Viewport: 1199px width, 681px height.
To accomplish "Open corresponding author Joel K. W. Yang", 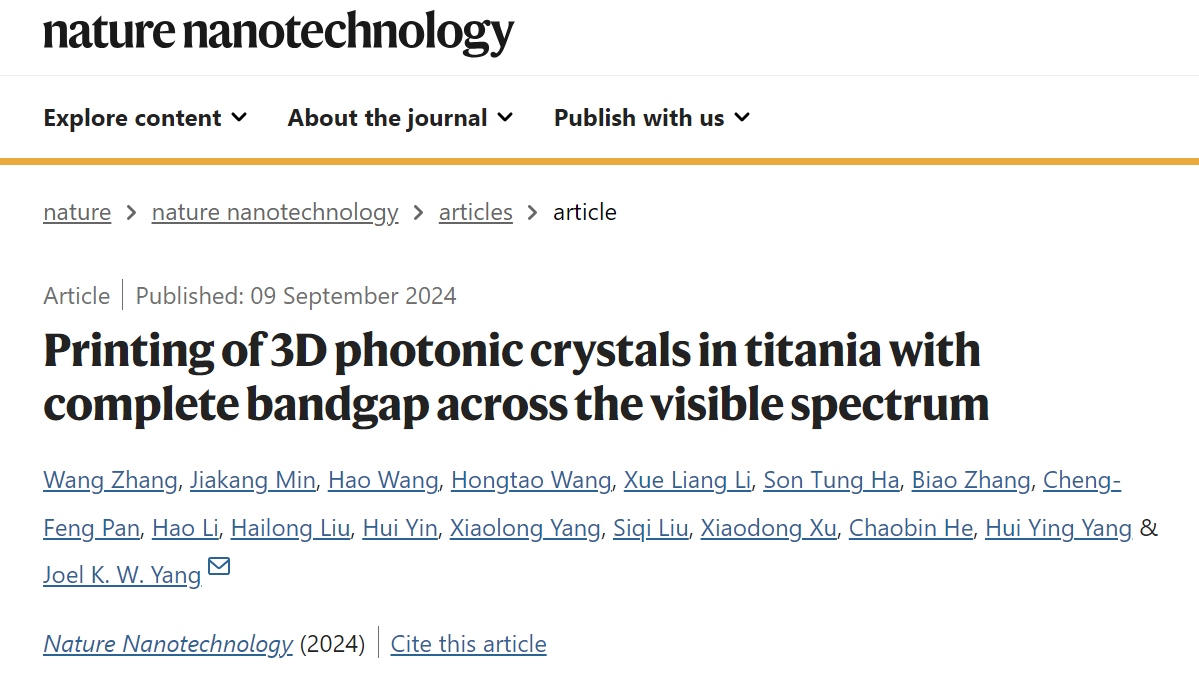I will [122, 575].
